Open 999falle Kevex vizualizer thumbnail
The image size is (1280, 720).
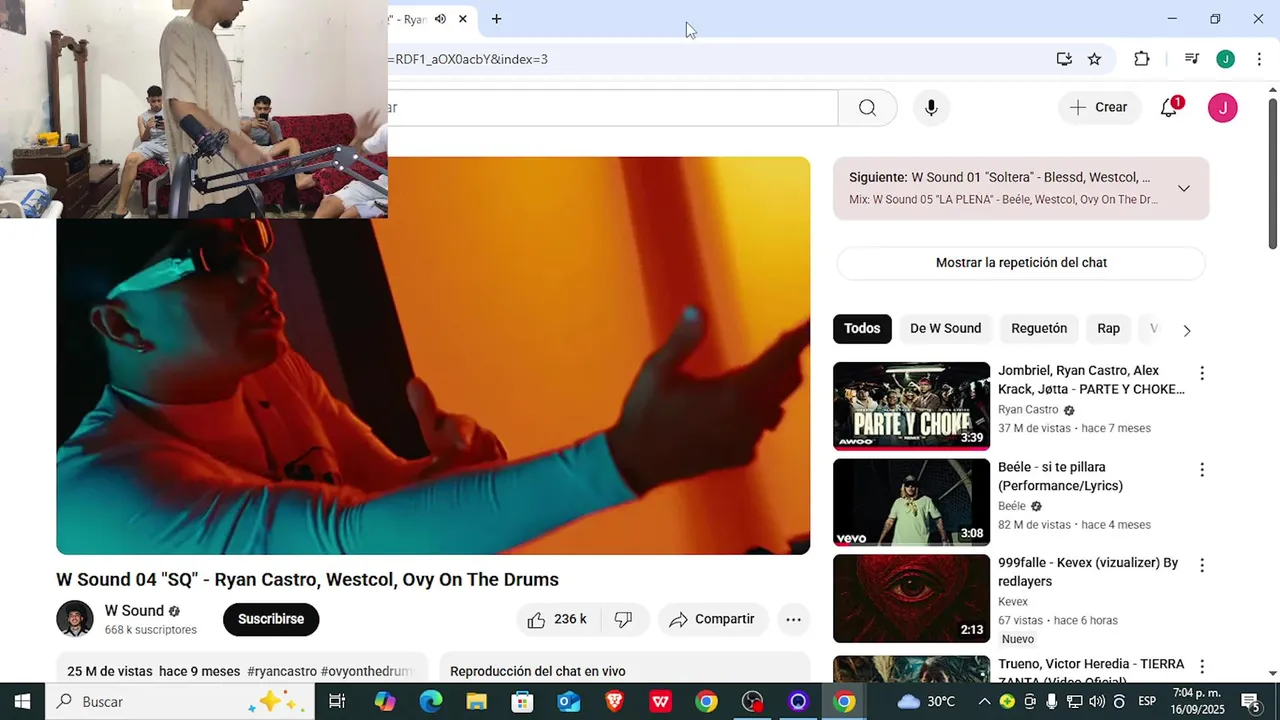pyautogui.click(x=911, y=598)
